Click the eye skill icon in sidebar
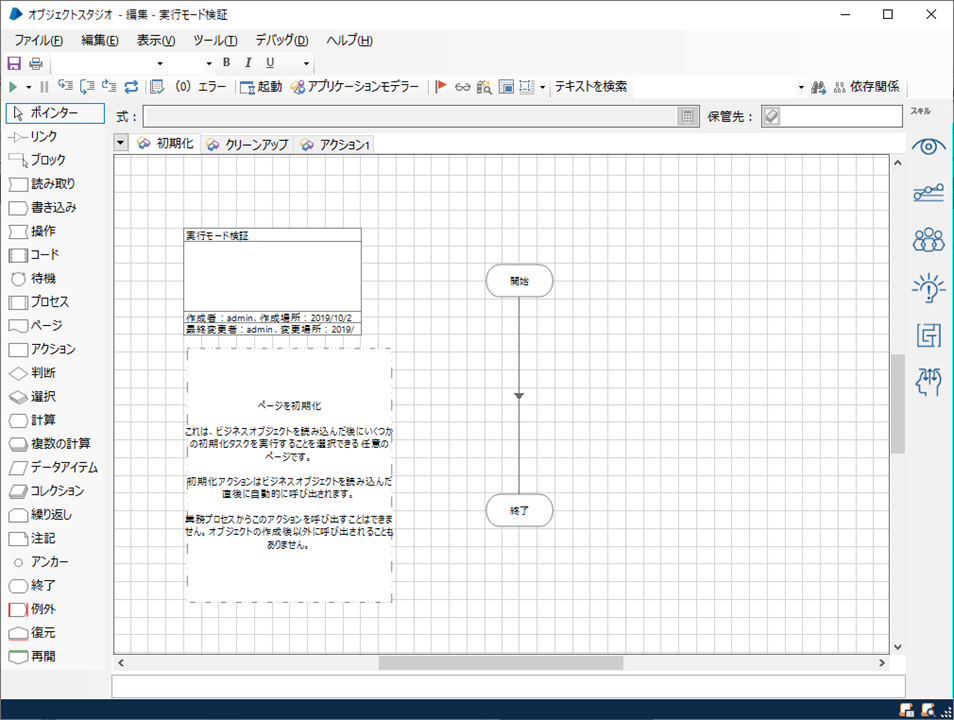Viewport: 954px width, 720px height. [928, 147]
